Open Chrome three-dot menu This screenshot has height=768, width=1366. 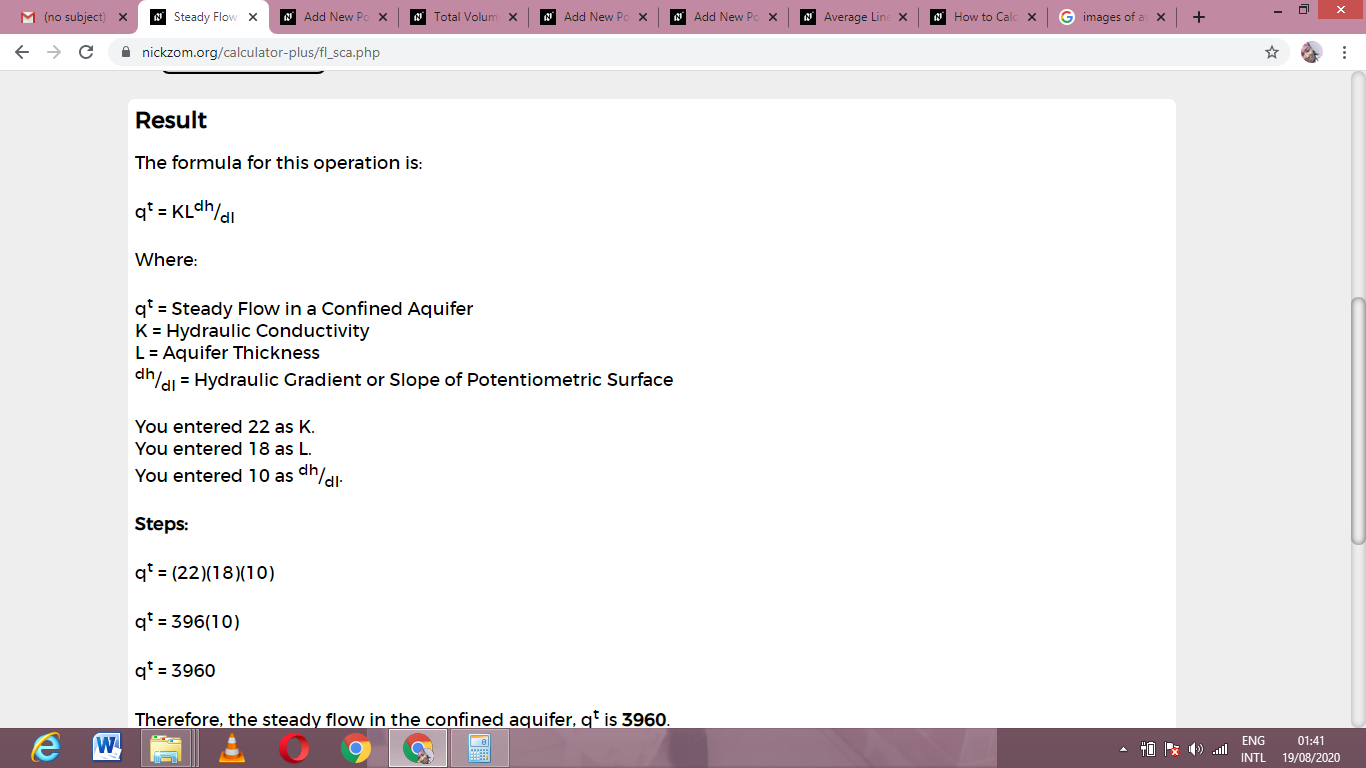(x=1344, y=52)
